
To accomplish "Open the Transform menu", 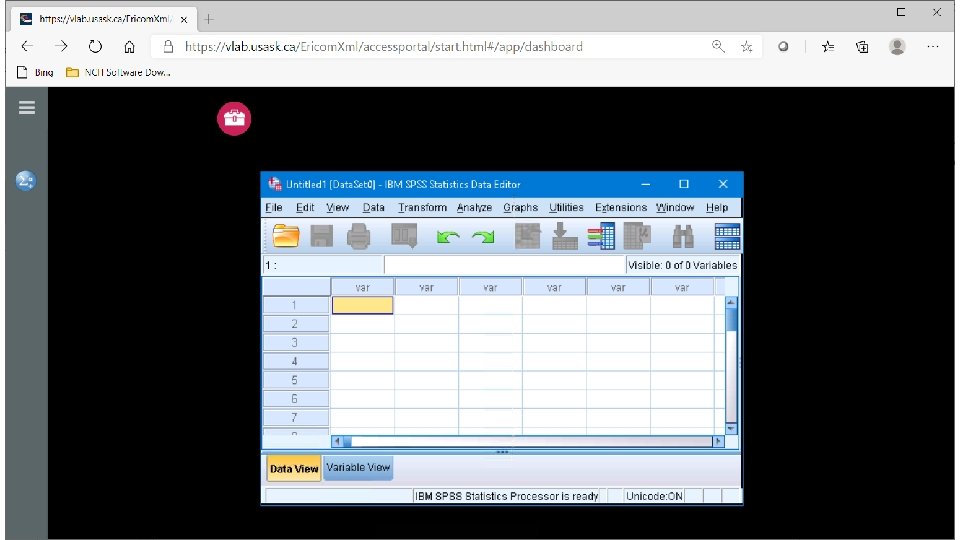I will pos(422,208).
